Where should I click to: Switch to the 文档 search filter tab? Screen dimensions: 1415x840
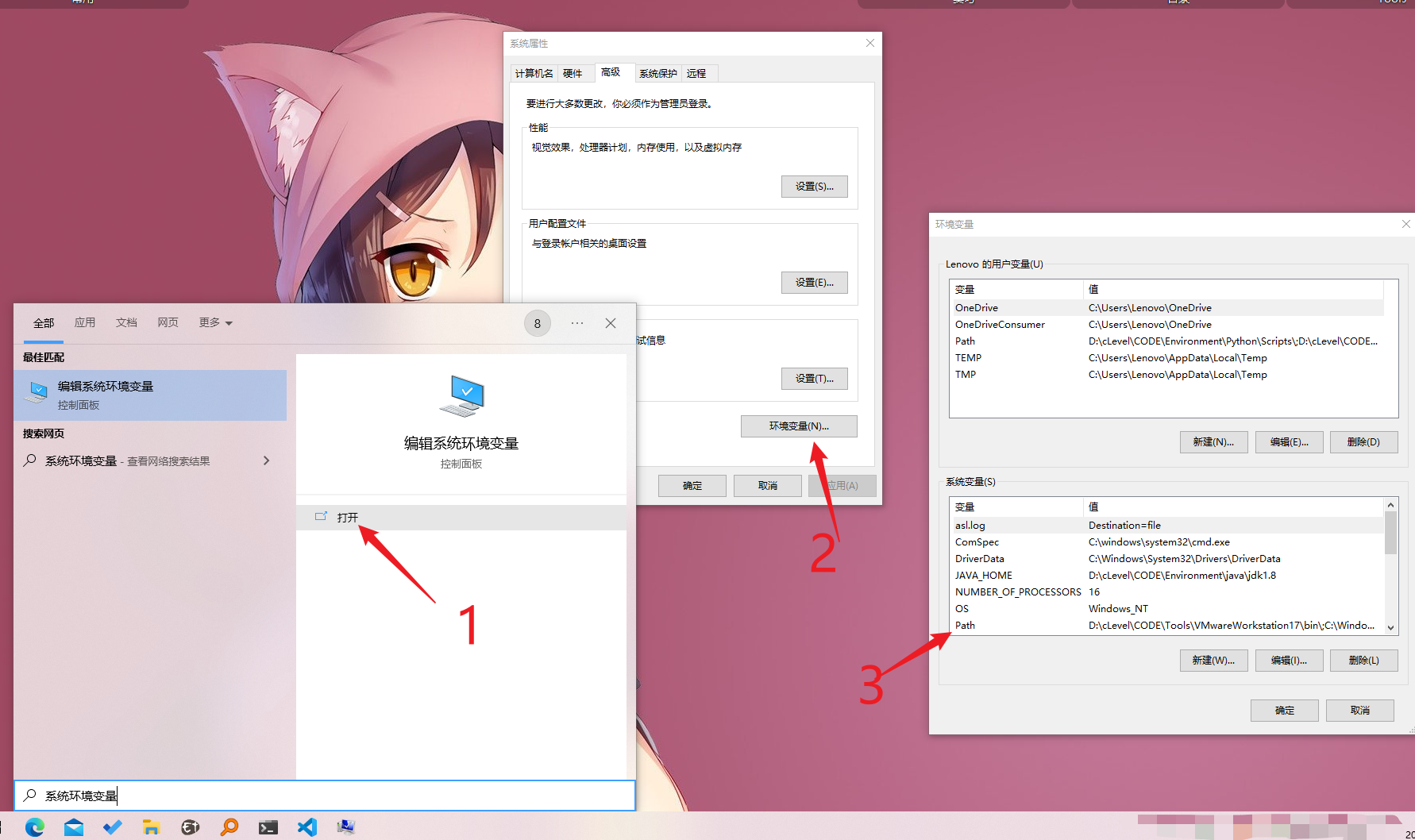tap(126, 322)
